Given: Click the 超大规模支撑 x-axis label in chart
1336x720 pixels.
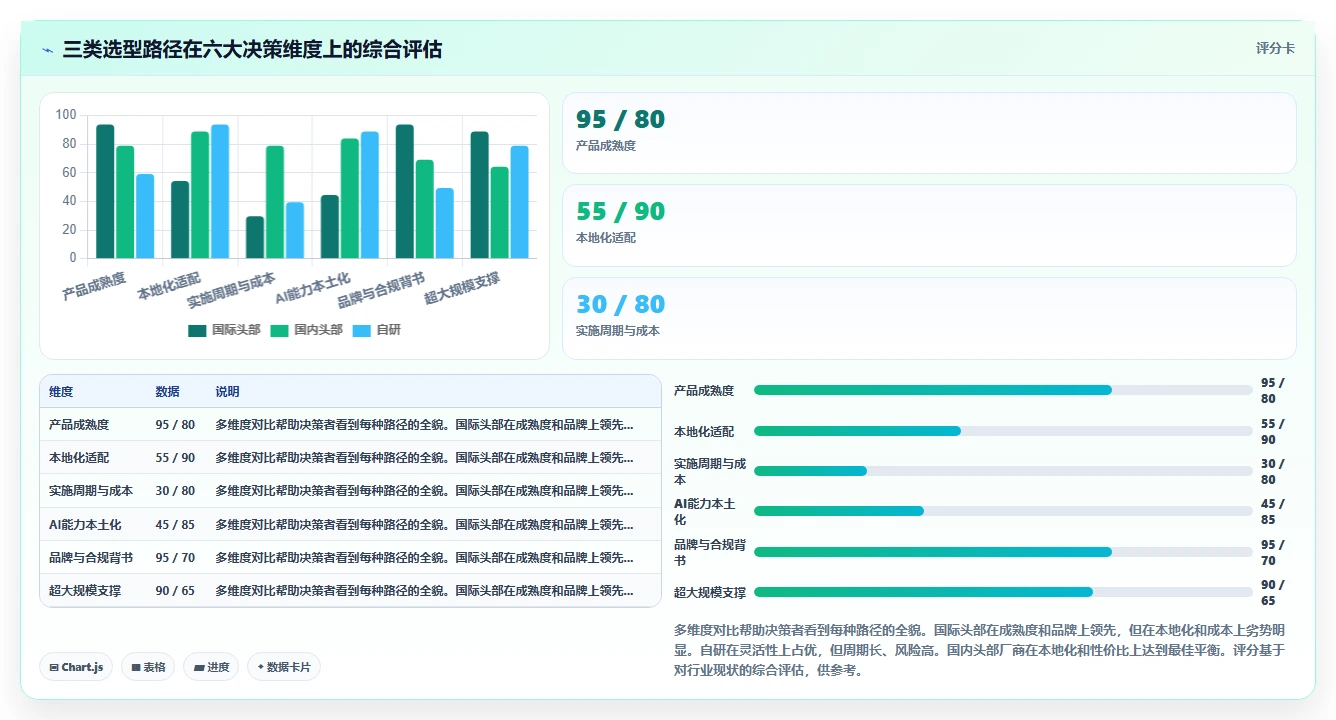Looking at the screenshot, I should click(x=462, y=287).
